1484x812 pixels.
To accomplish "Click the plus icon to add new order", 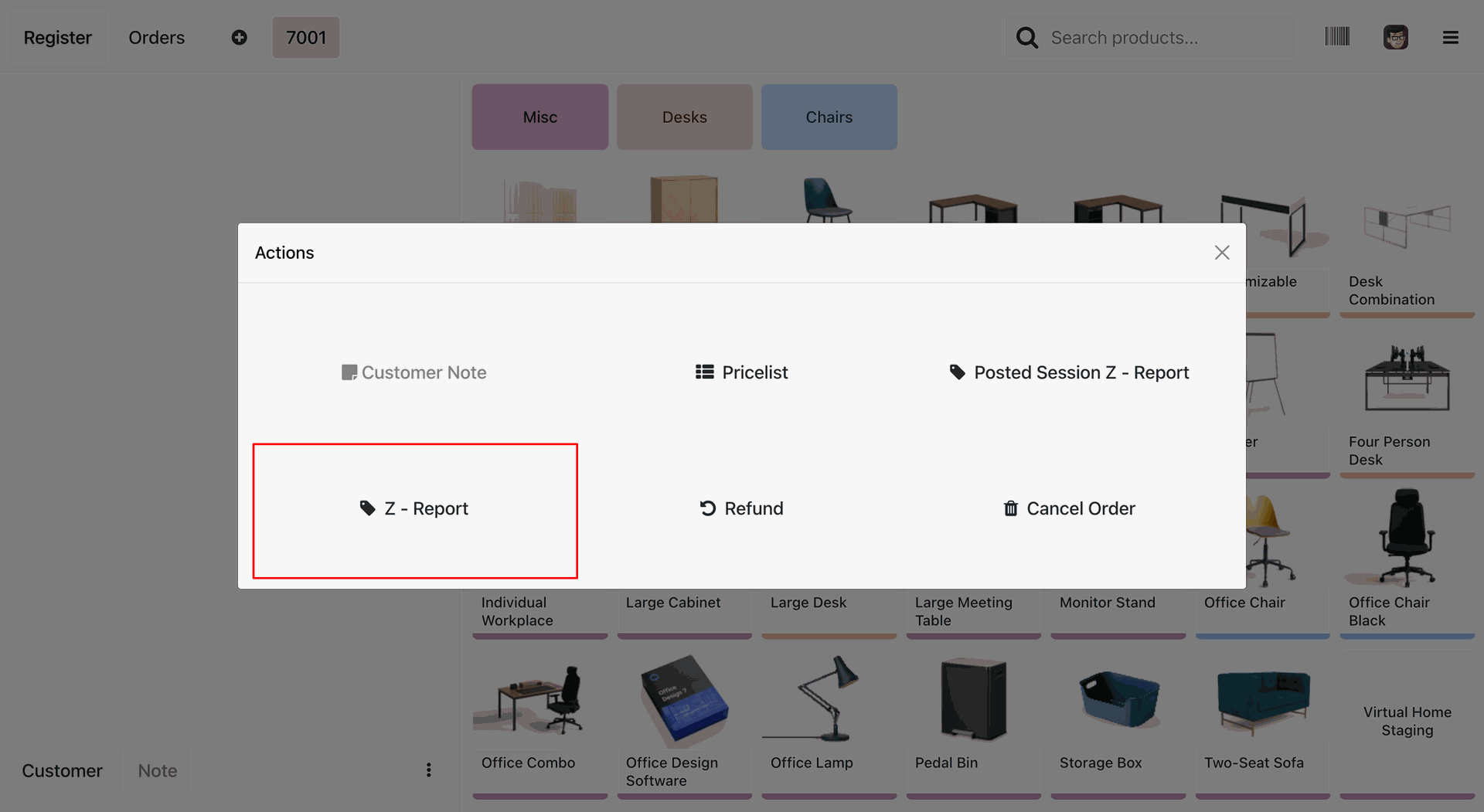I will pos(240,37).
